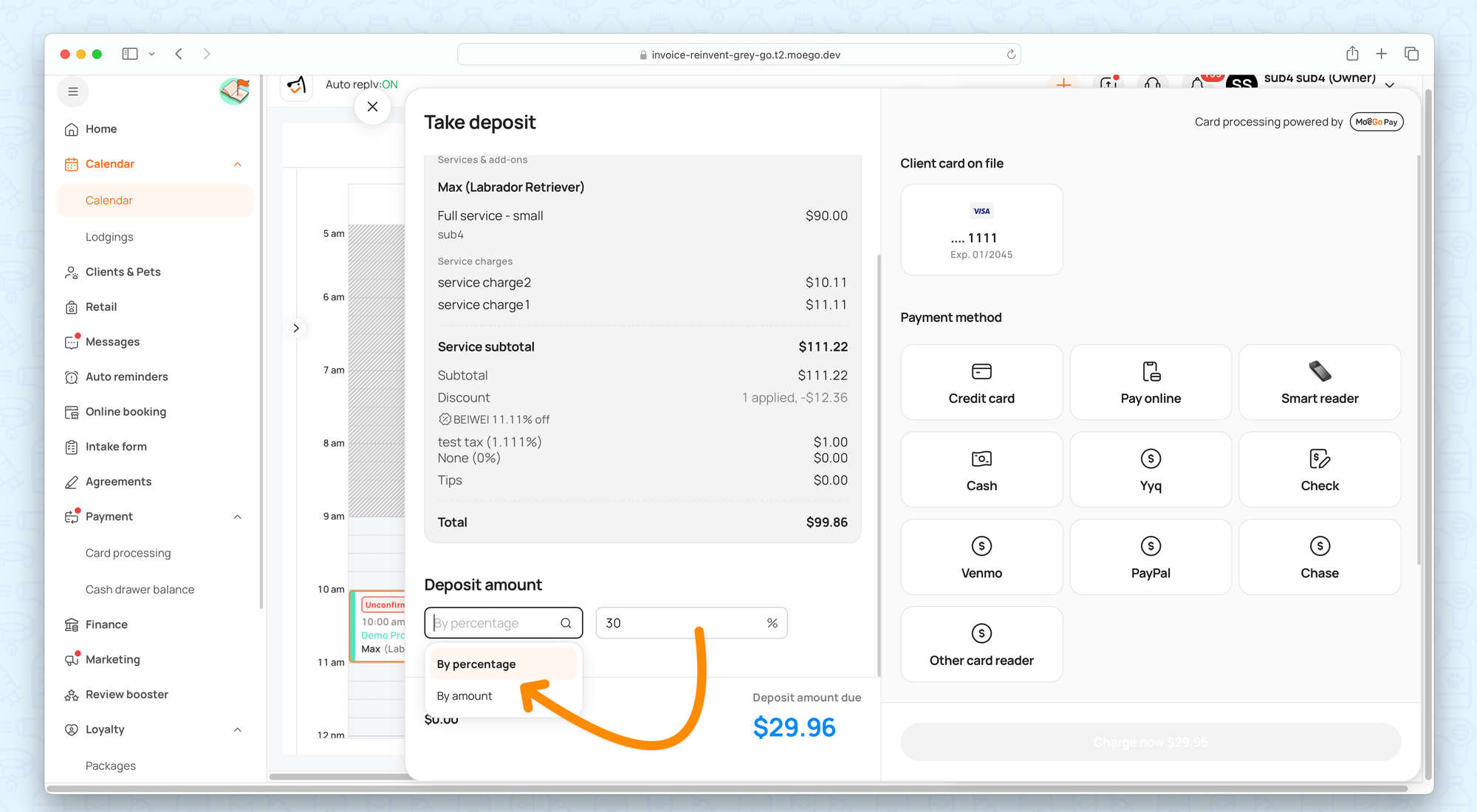This screenshot has height=812, width=1477.
Task: Pick the Check payment method
Action: (1319, 469)
